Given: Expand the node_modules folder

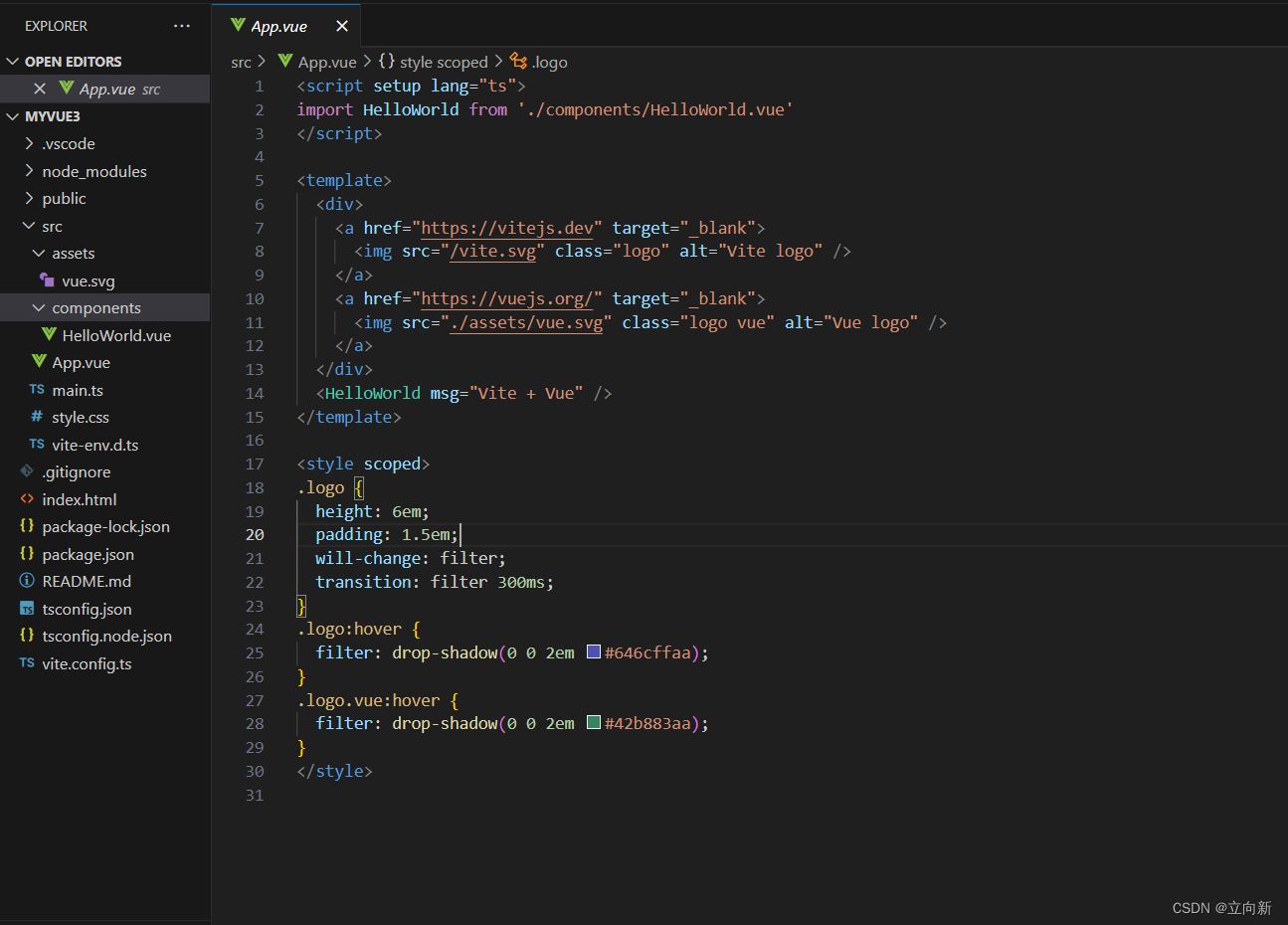Looking at the screenshot, I should [29, 171].
